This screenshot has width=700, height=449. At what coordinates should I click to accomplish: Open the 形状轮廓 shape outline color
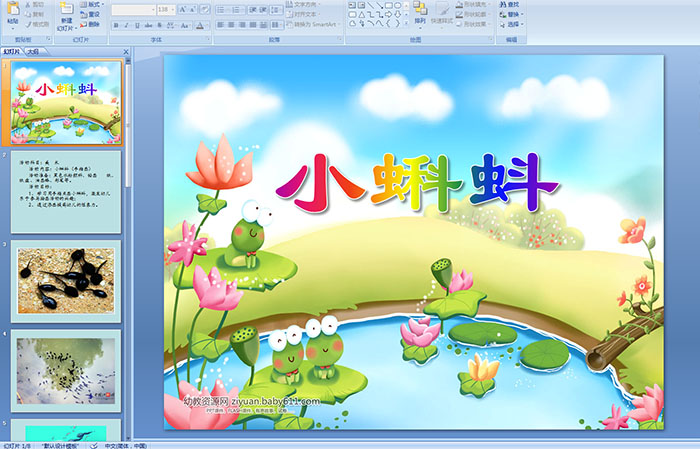(472, 14)
